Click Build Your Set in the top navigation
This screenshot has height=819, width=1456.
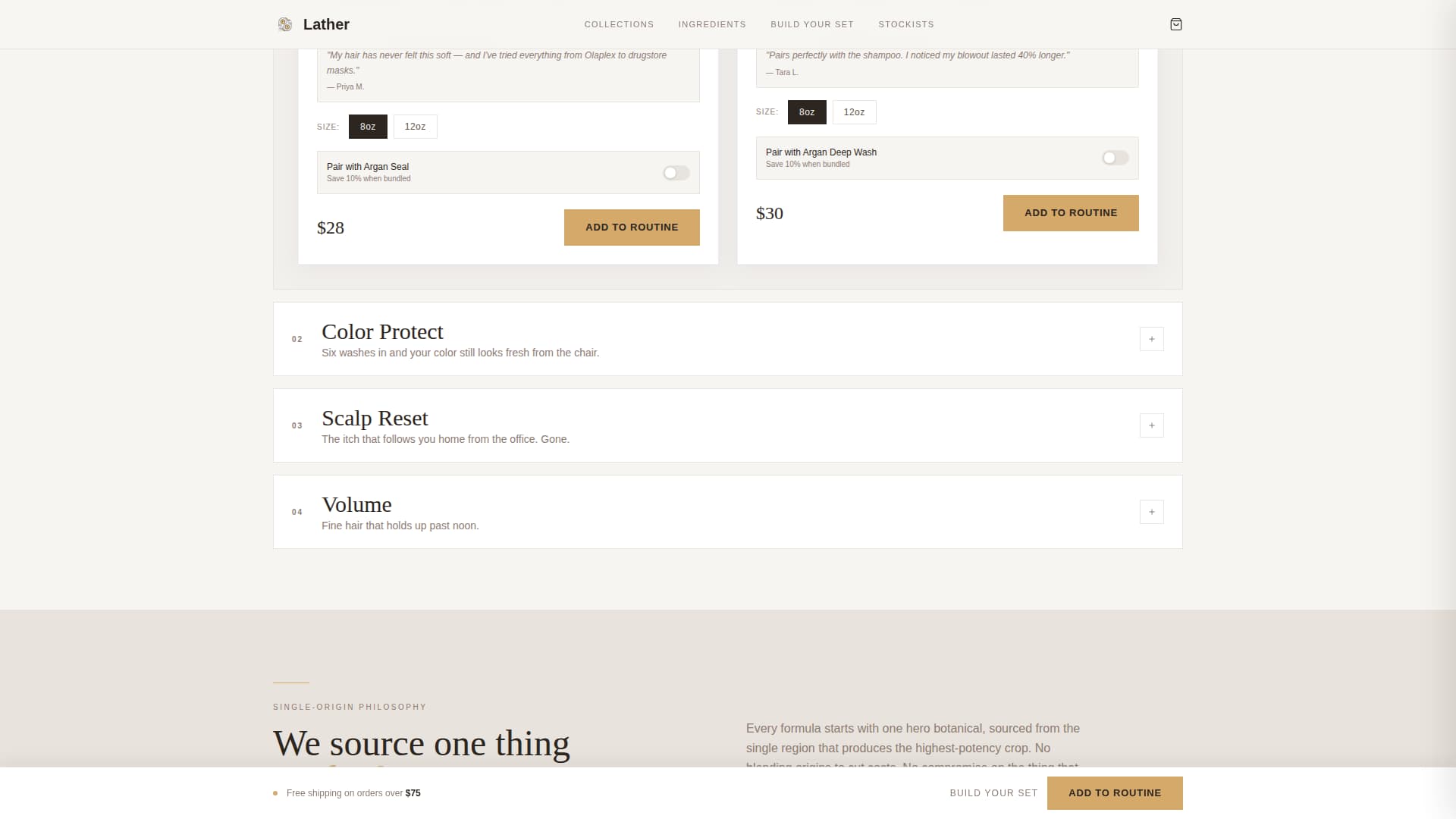[x=812, y=24]
